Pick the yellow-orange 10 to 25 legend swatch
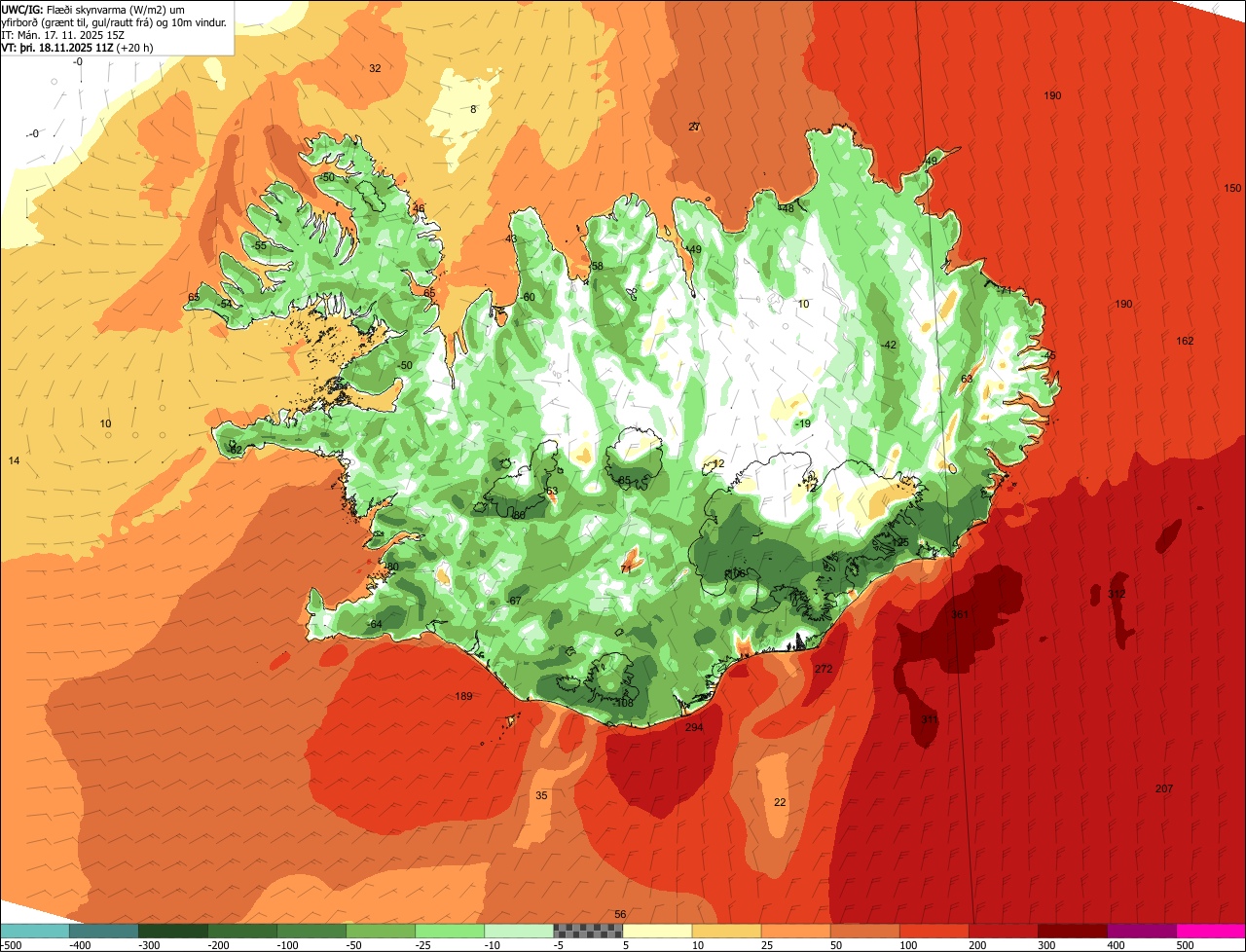 click(726, 931)
